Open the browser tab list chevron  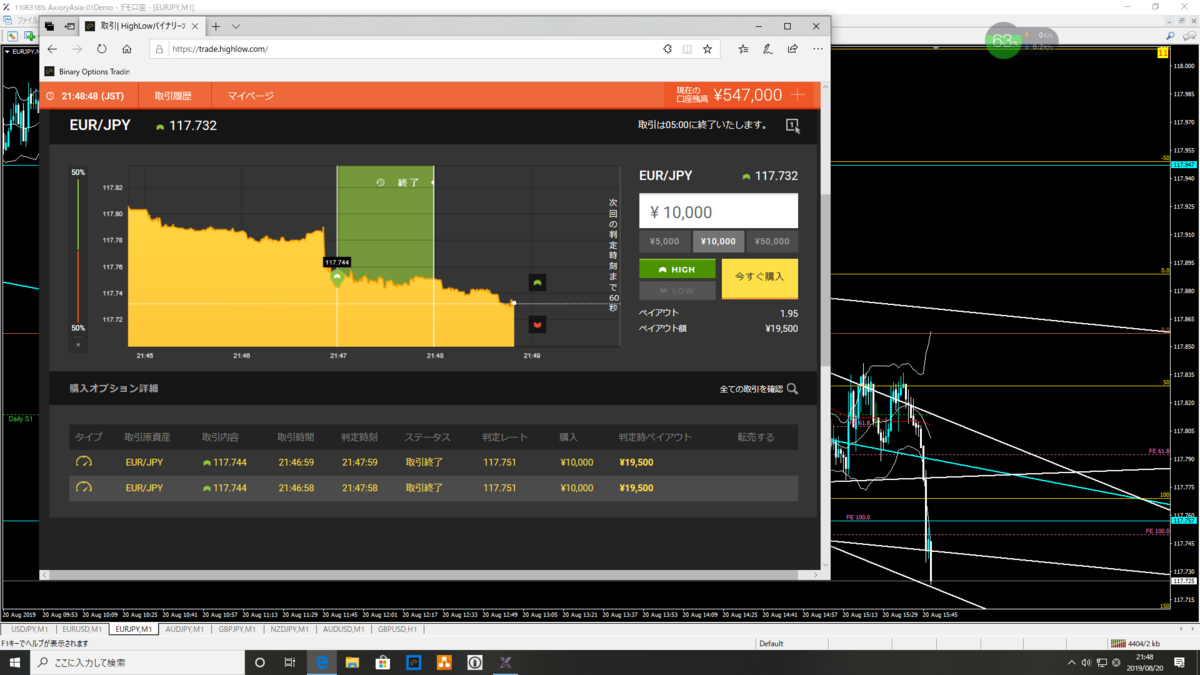[236, 26]
